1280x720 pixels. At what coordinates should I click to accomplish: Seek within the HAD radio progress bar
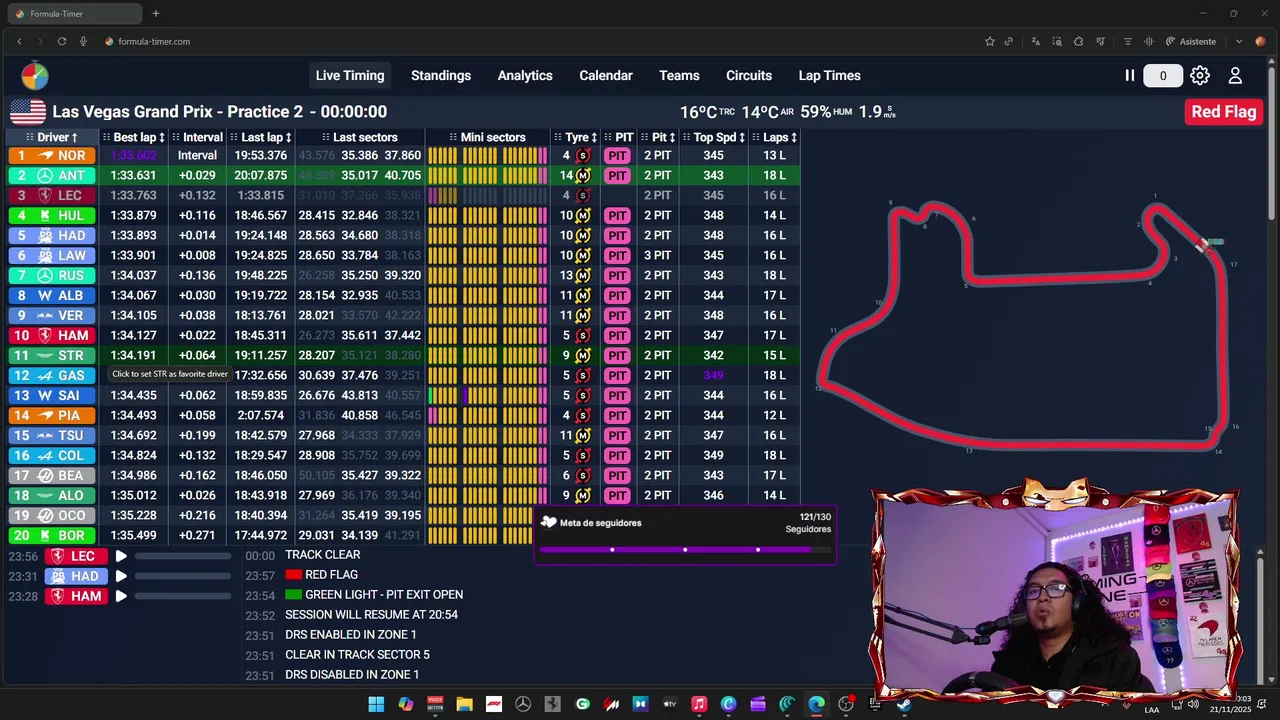[183, 576]
